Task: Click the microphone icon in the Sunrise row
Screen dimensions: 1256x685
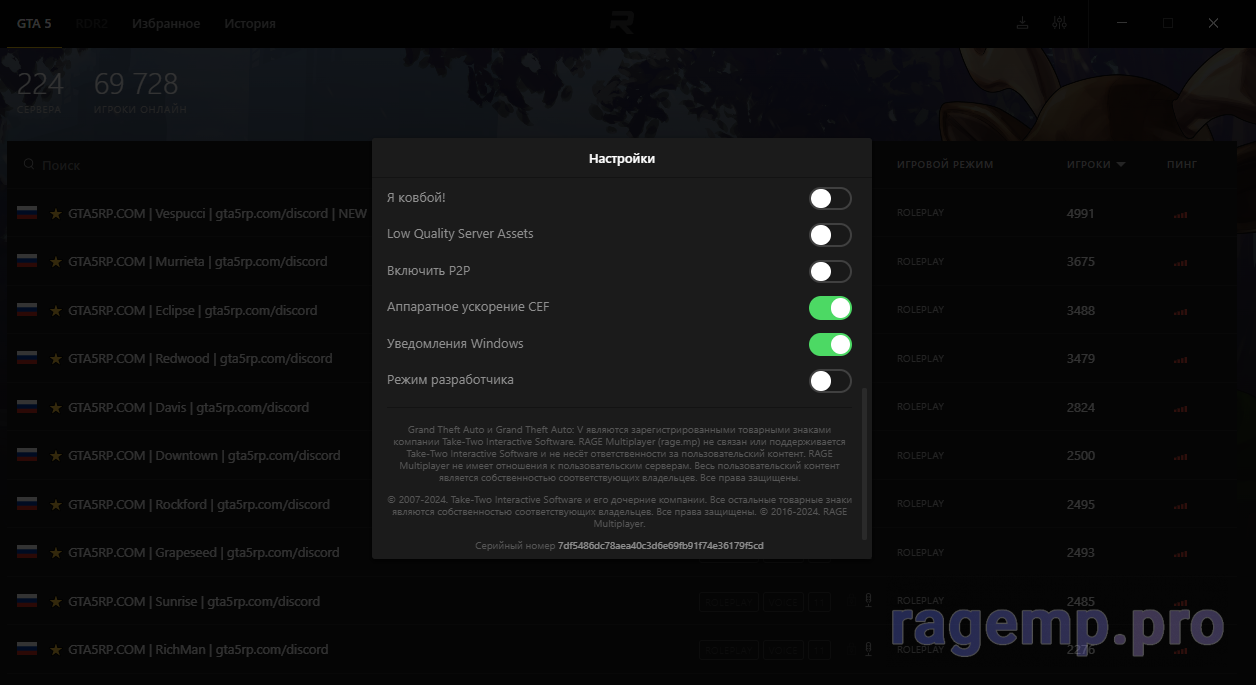Action: [868, 601]
